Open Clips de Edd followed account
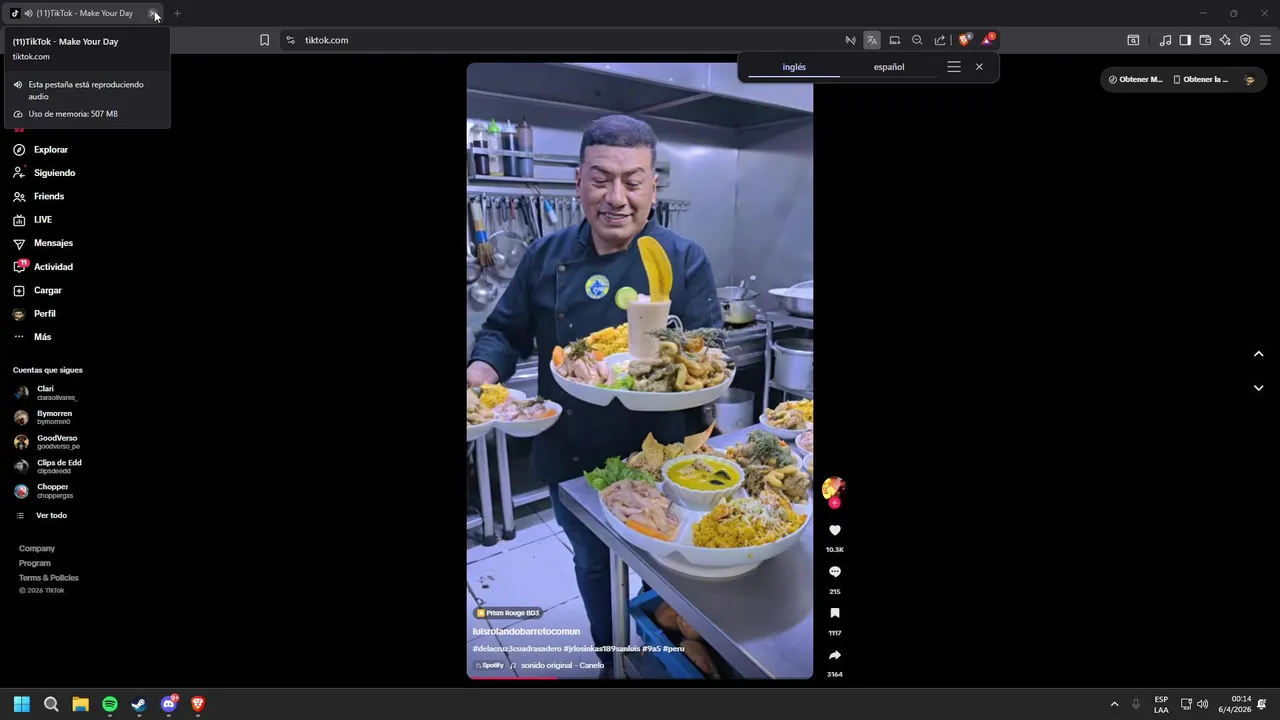The height and width of the screenshot is (720, 1280). 48,466
